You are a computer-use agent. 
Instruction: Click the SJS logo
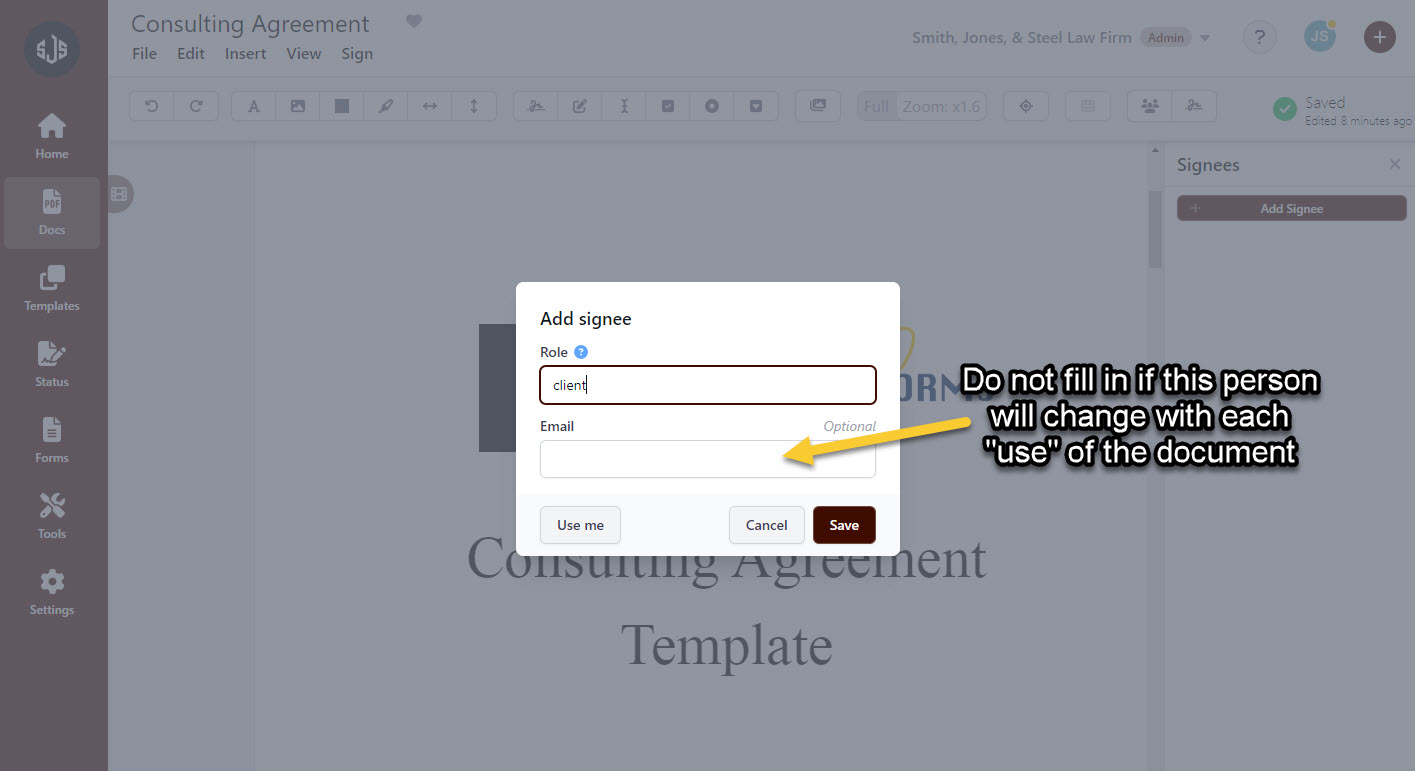(52, 48)
